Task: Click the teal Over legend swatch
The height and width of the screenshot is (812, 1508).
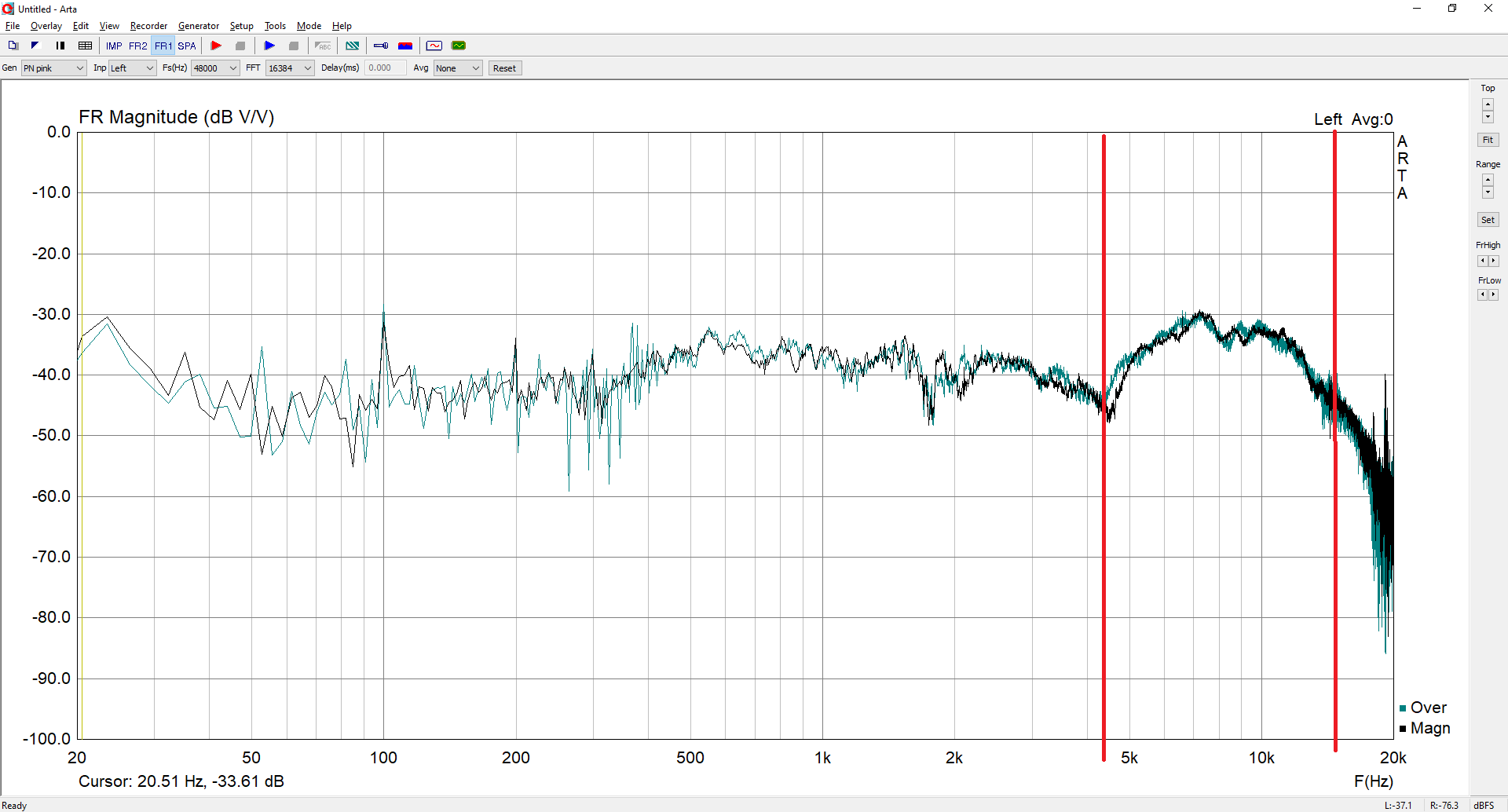Action: 1403,708
